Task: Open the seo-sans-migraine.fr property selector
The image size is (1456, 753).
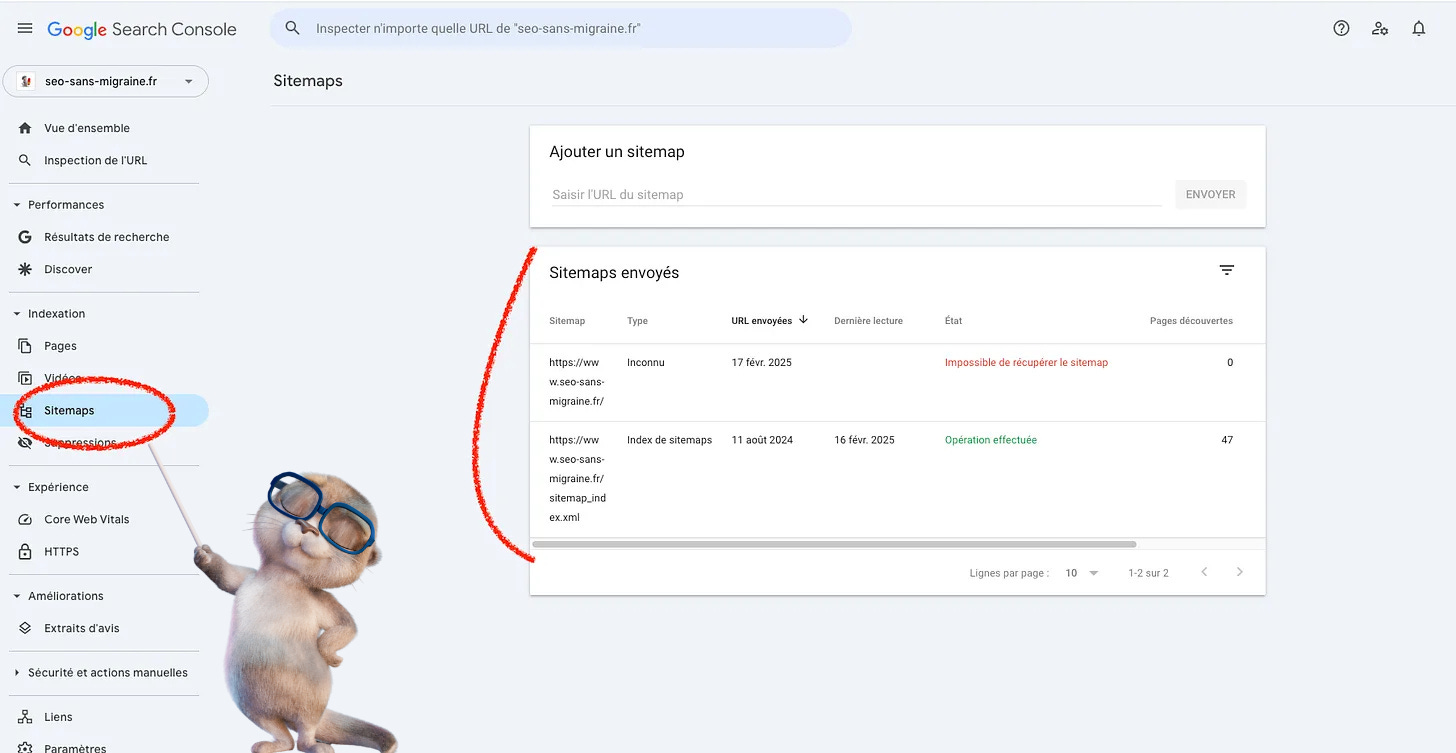Action: [106, 81]
